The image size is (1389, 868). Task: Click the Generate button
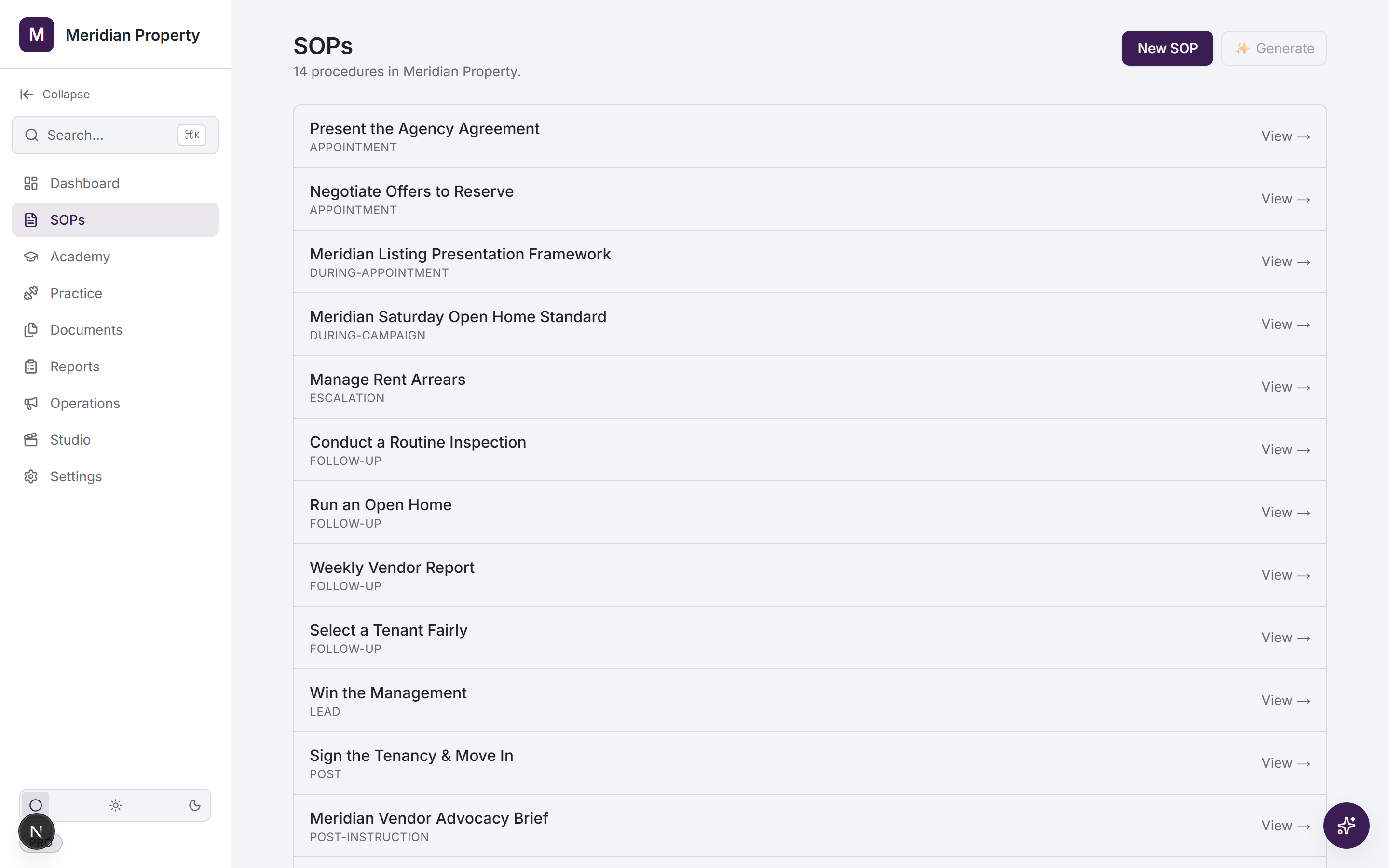click(1274, 48)
